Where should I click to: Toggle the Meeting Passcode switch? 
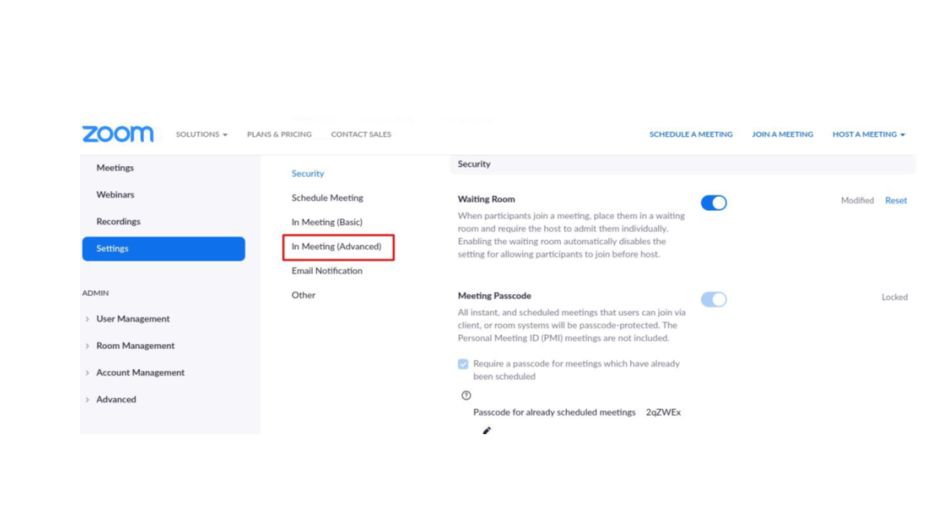(x=713, y=299)
